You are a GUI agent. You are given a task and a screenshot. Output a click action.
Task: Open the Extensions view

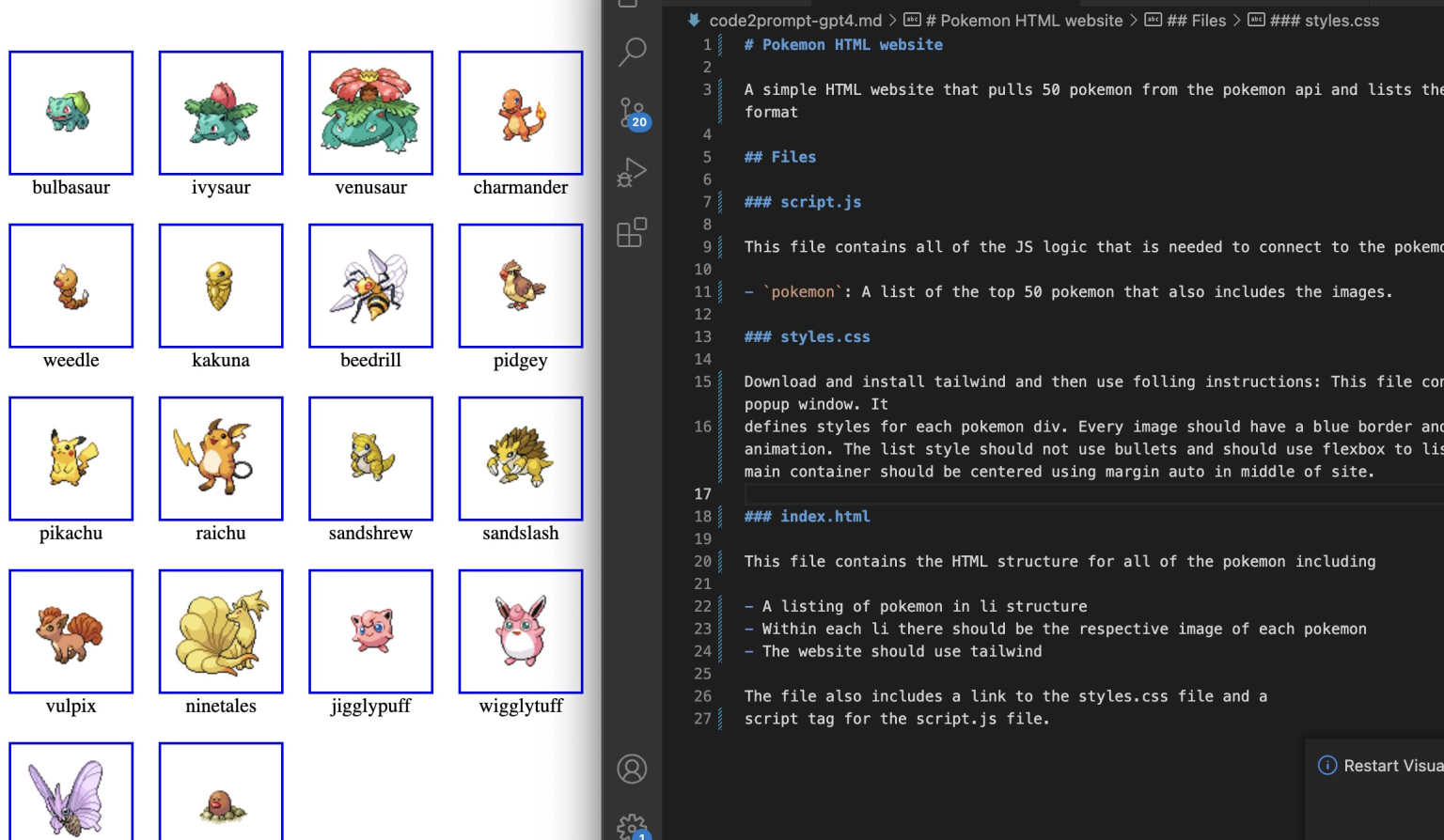point(631,233)
